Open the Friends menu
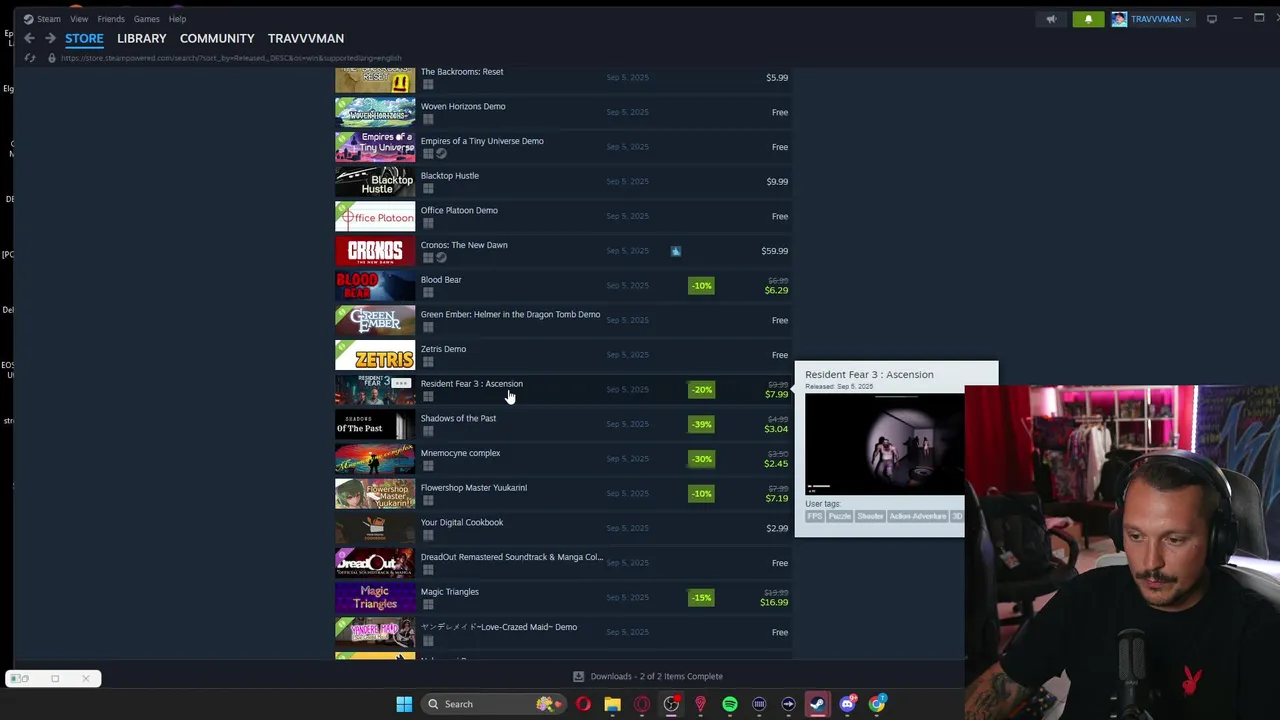The width and height of the screenshot is (1280, 720). pyautogui.click(x=111, y=19)
